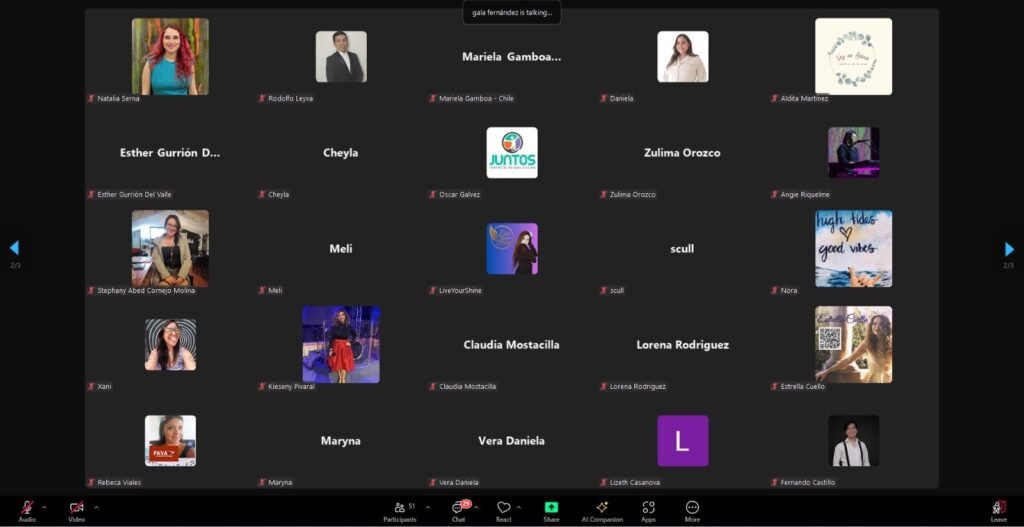The height and width of the screenshot is (527, 1024).
Task: Click the large Lorena Rodriguez name tile
Action: (x=682, y=345)
